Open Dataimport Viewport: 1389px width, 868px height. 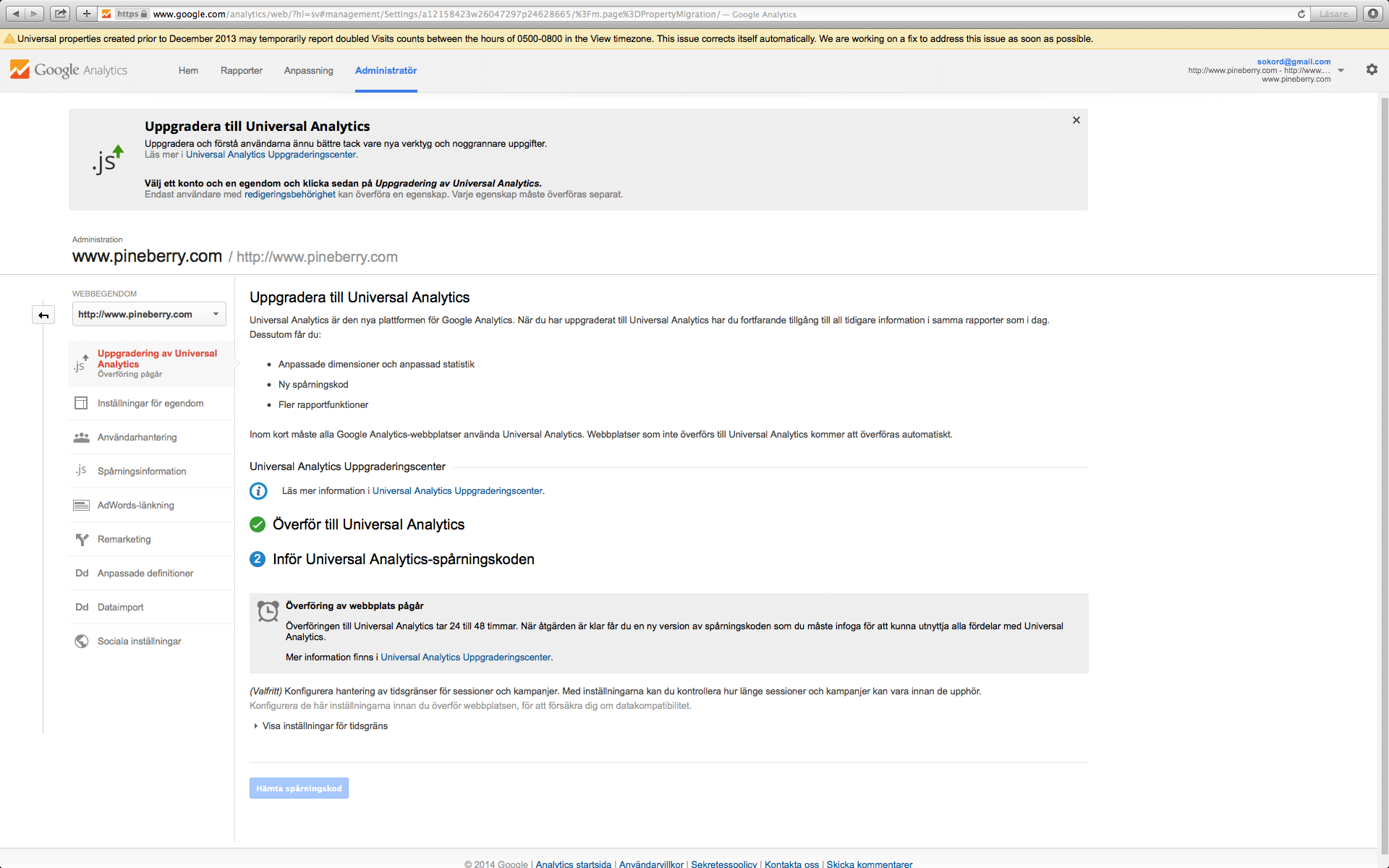coord(152,608)
